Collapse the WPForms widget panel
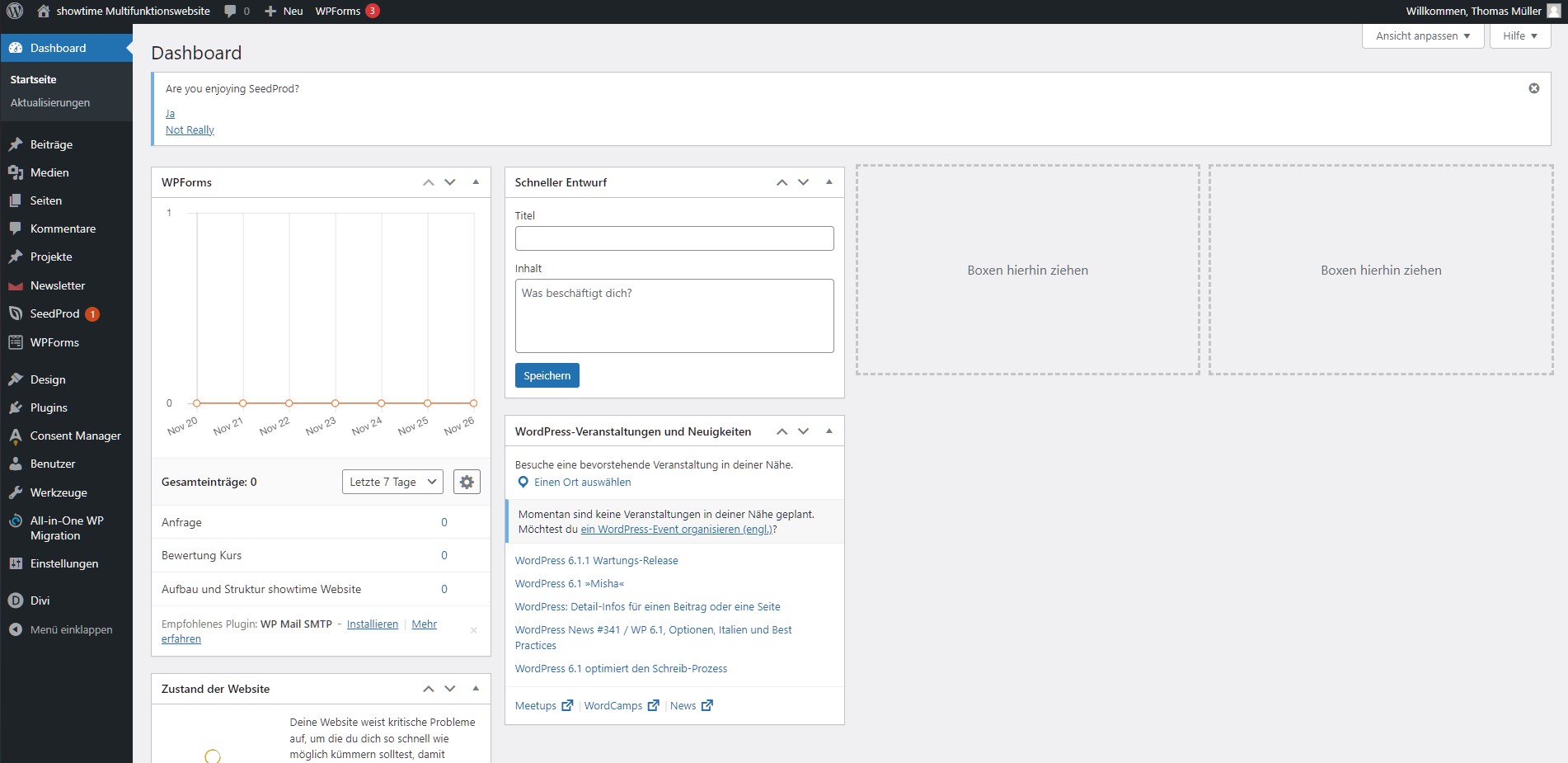 coord(476,182)
